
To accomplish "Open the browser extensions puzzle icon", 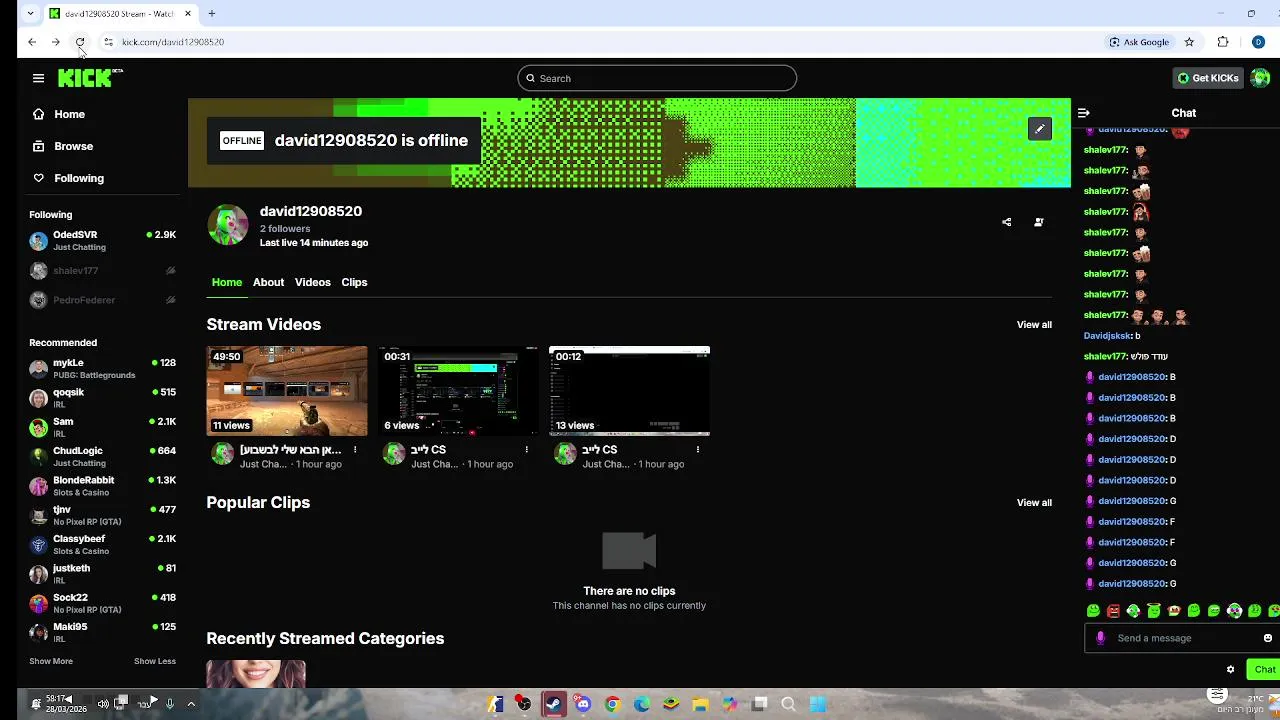I will click(1223, 42).
